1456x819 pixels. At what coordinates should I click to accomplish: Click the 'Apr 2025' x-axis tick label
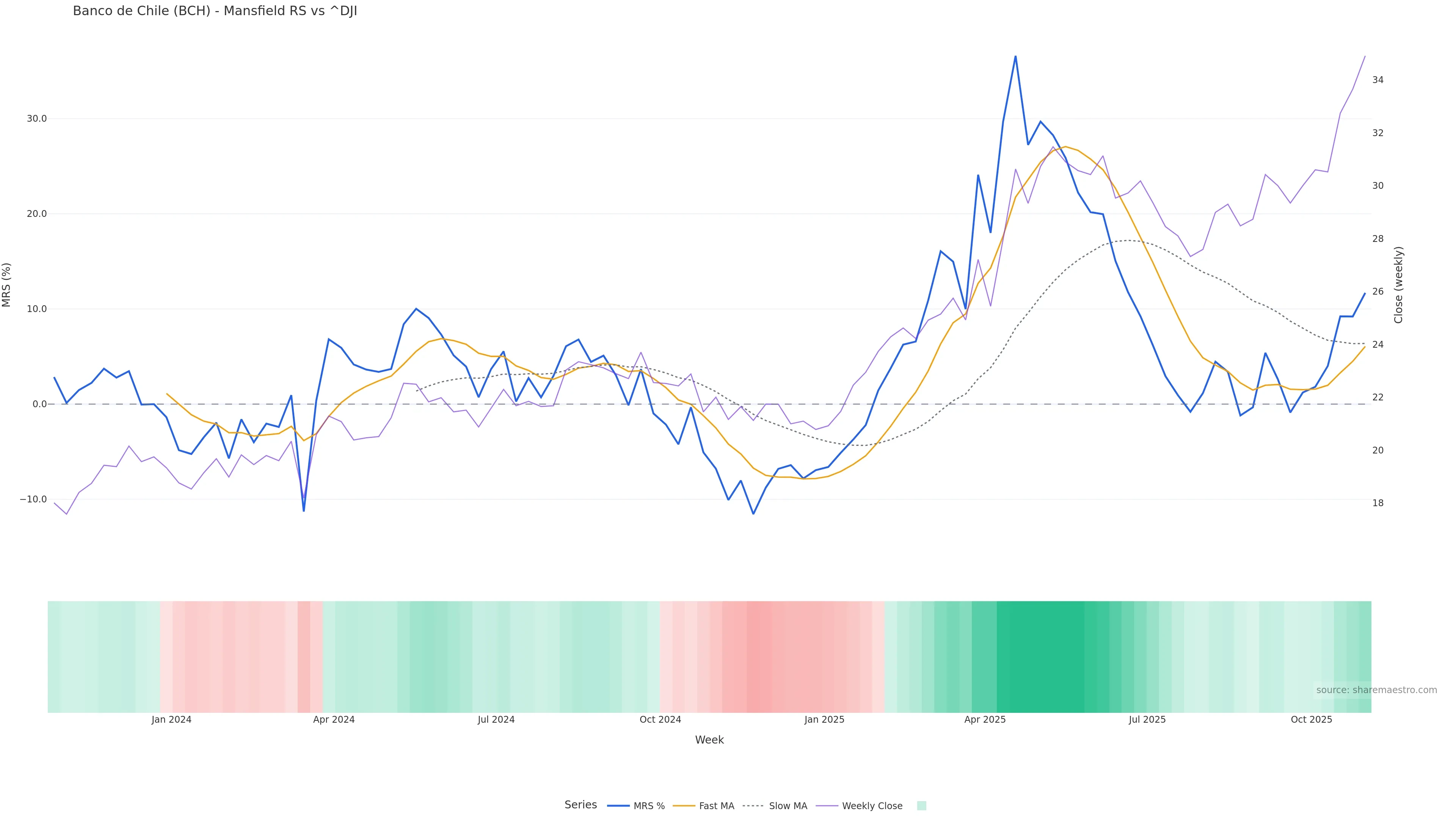[x=985, y=720]
